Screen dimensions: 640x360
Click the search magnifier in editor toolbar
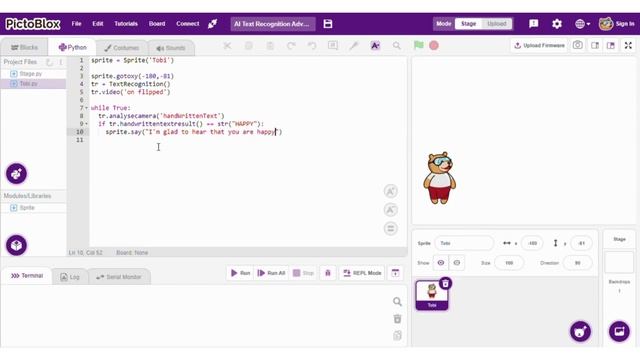coord(396,46)
